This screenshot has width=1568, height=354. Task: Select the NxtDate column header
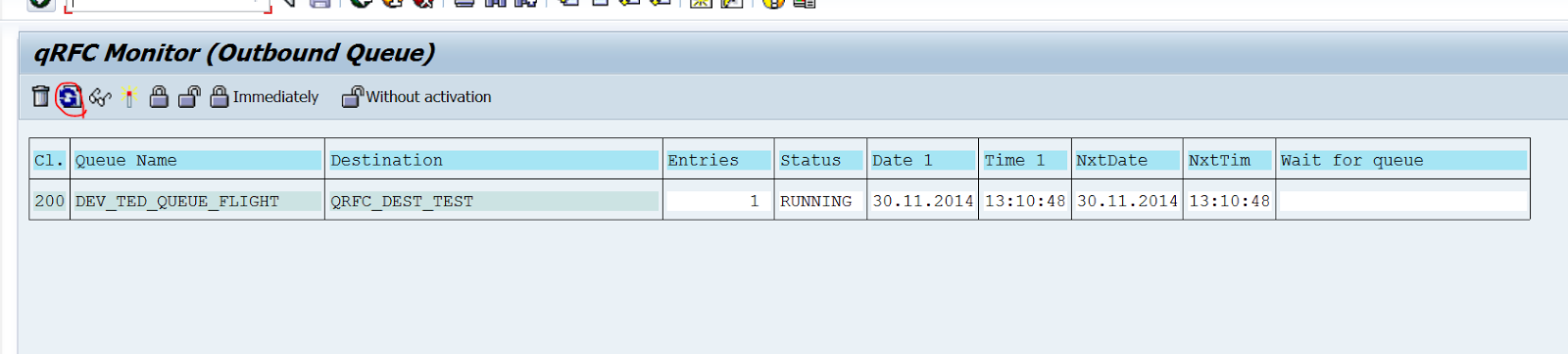point(1127,160)
